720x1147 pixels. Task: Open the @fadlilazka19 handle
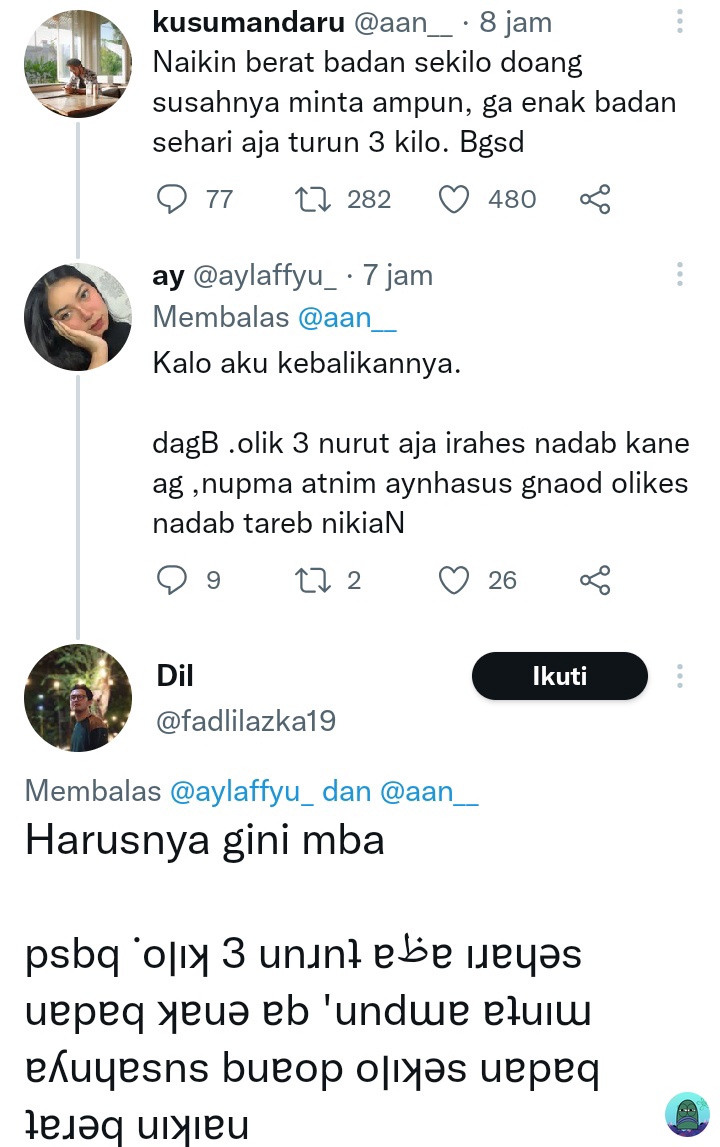[246, 721]
